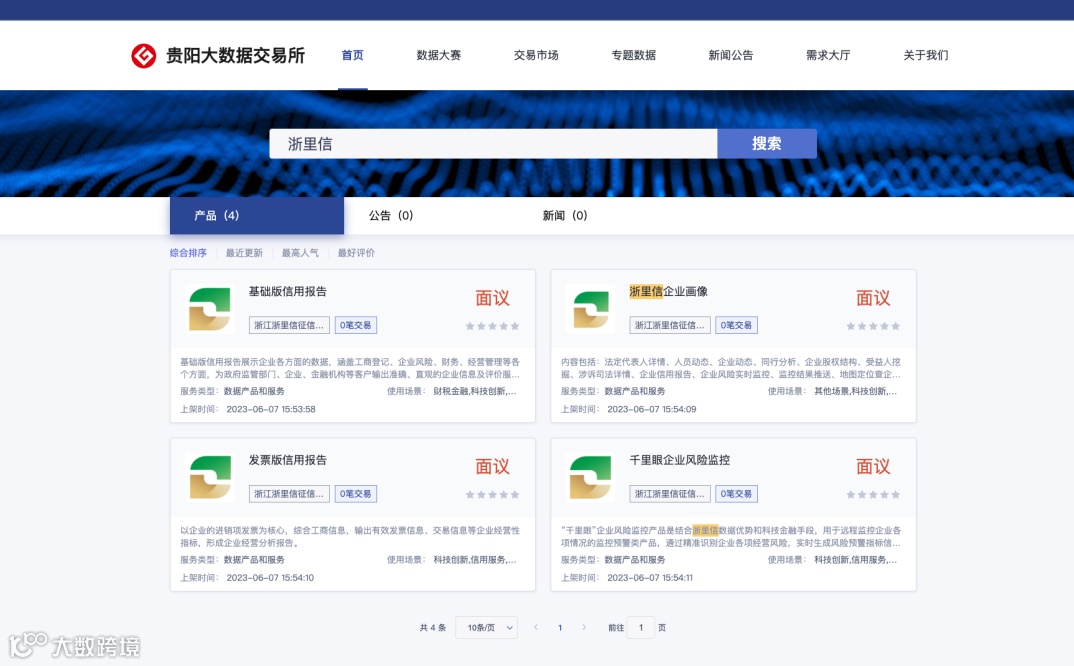Click description starting 内容包括：法定代表人详情
This screenshot has width=1074, height=666.
731,368
